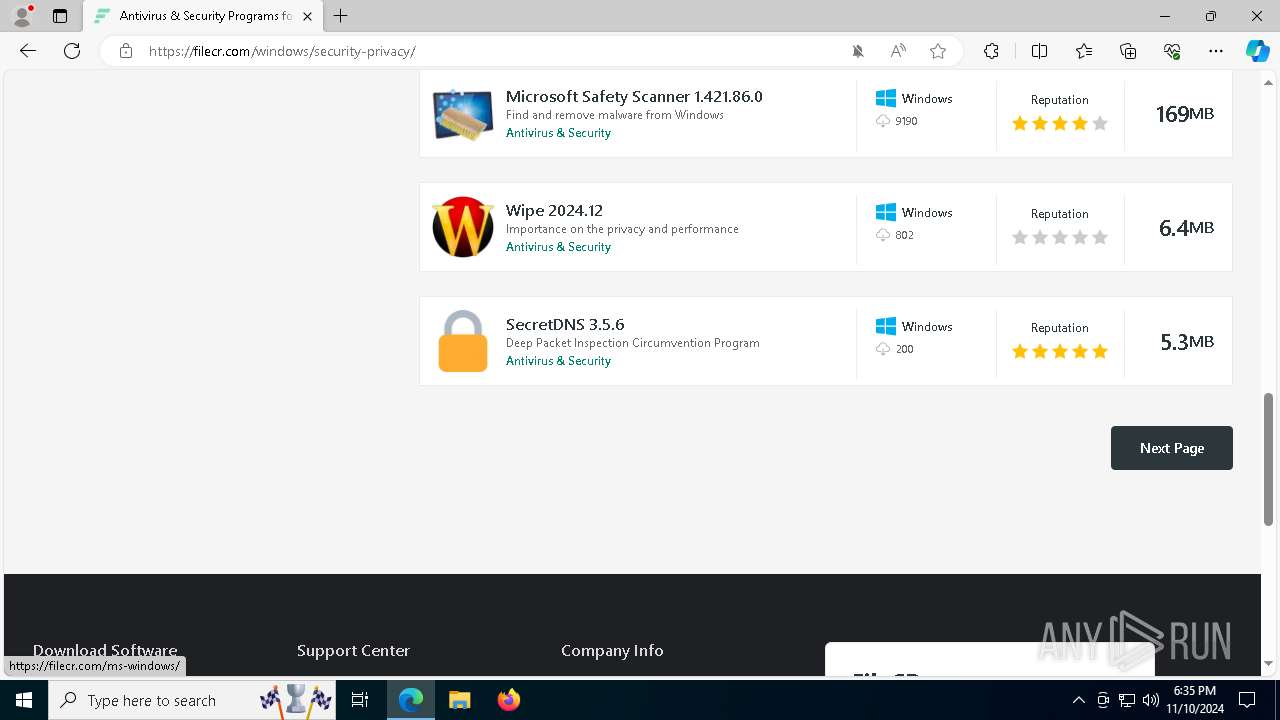Screen dimensions: 1280x720
Task: Open SecretDNS 3.5.6 title link
Action: [565, 324]
